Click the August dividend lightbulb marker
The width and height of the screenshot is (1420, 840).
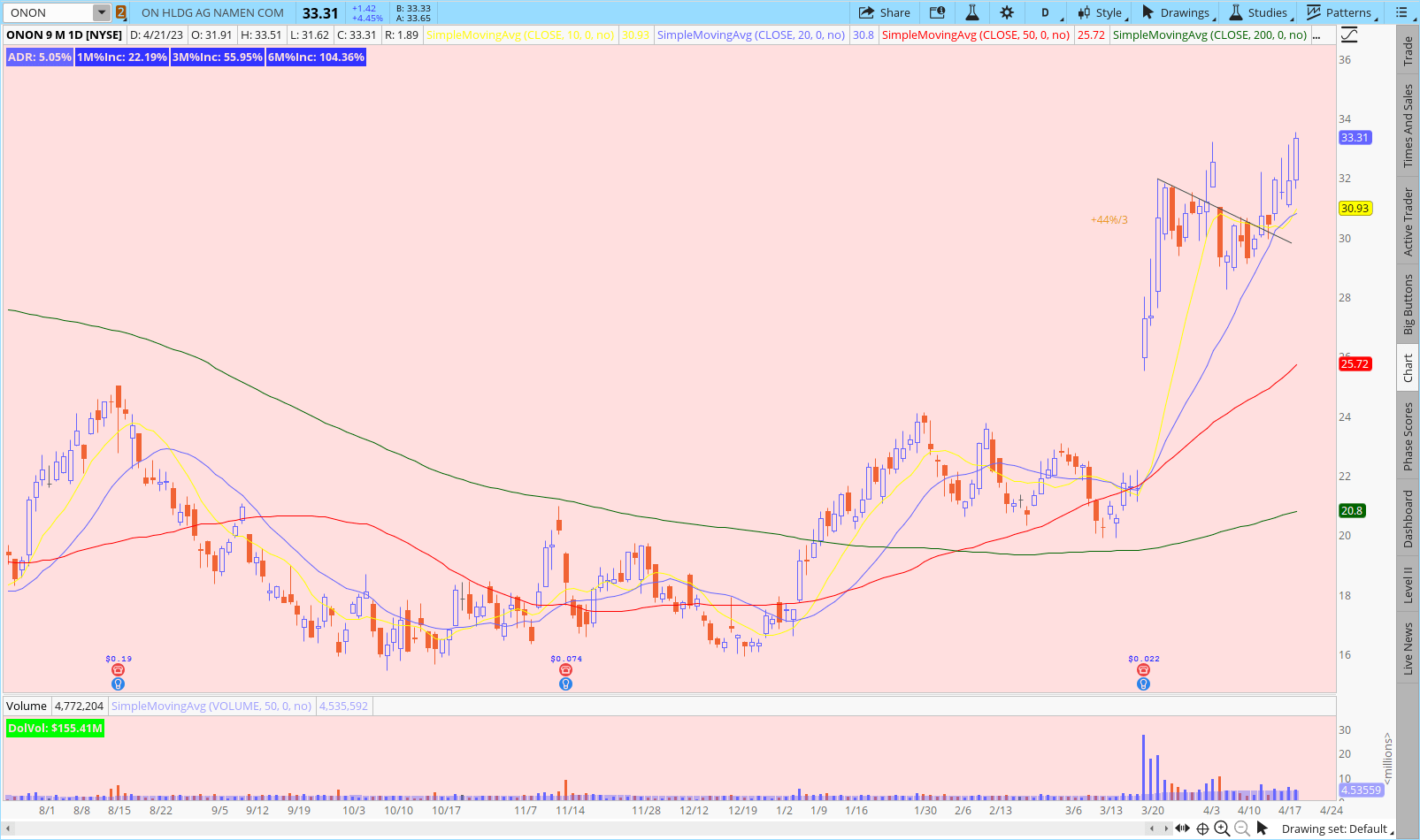click(118, 683)
